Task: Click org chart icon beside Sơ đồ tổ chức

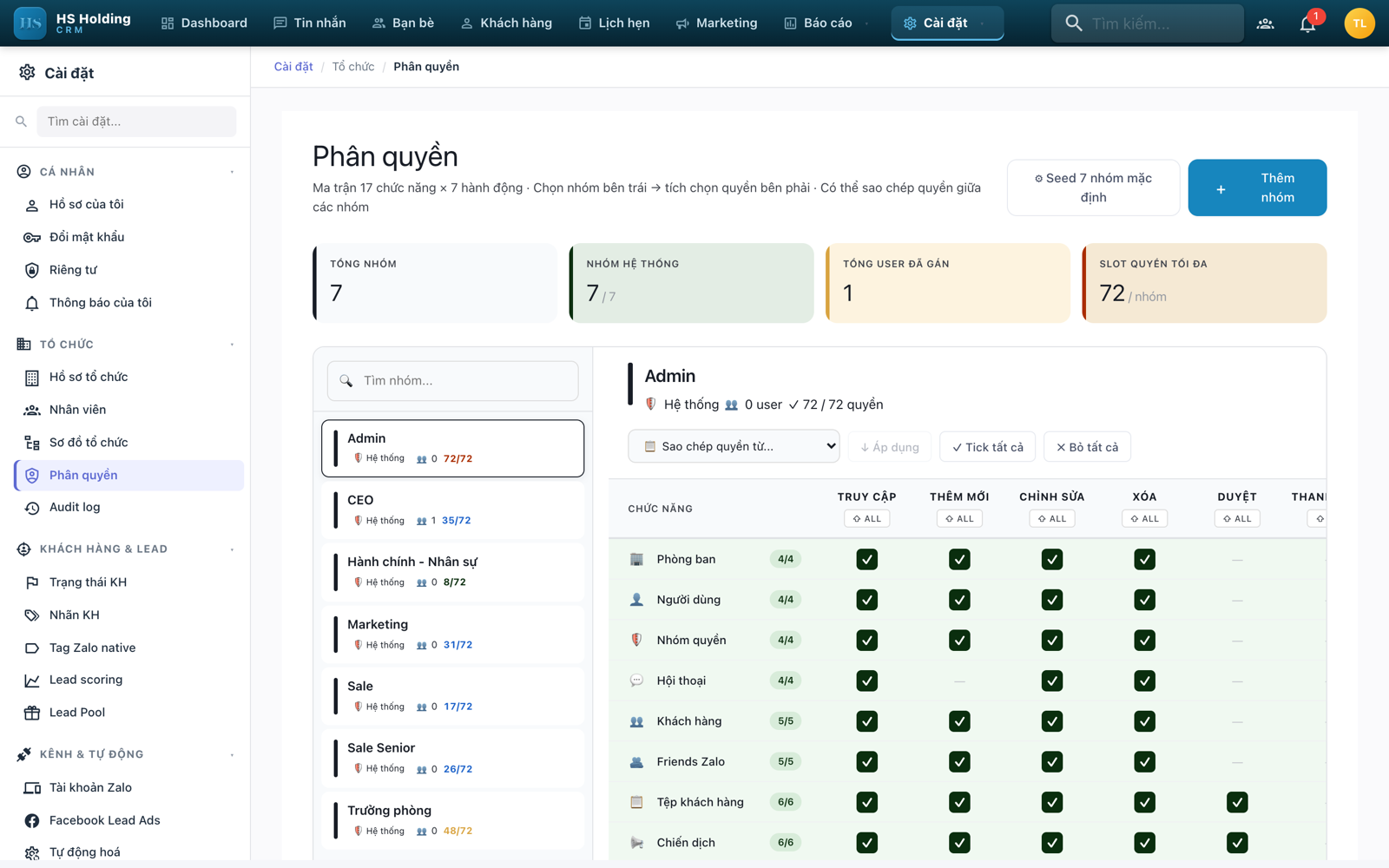Action: pos(32,443)
